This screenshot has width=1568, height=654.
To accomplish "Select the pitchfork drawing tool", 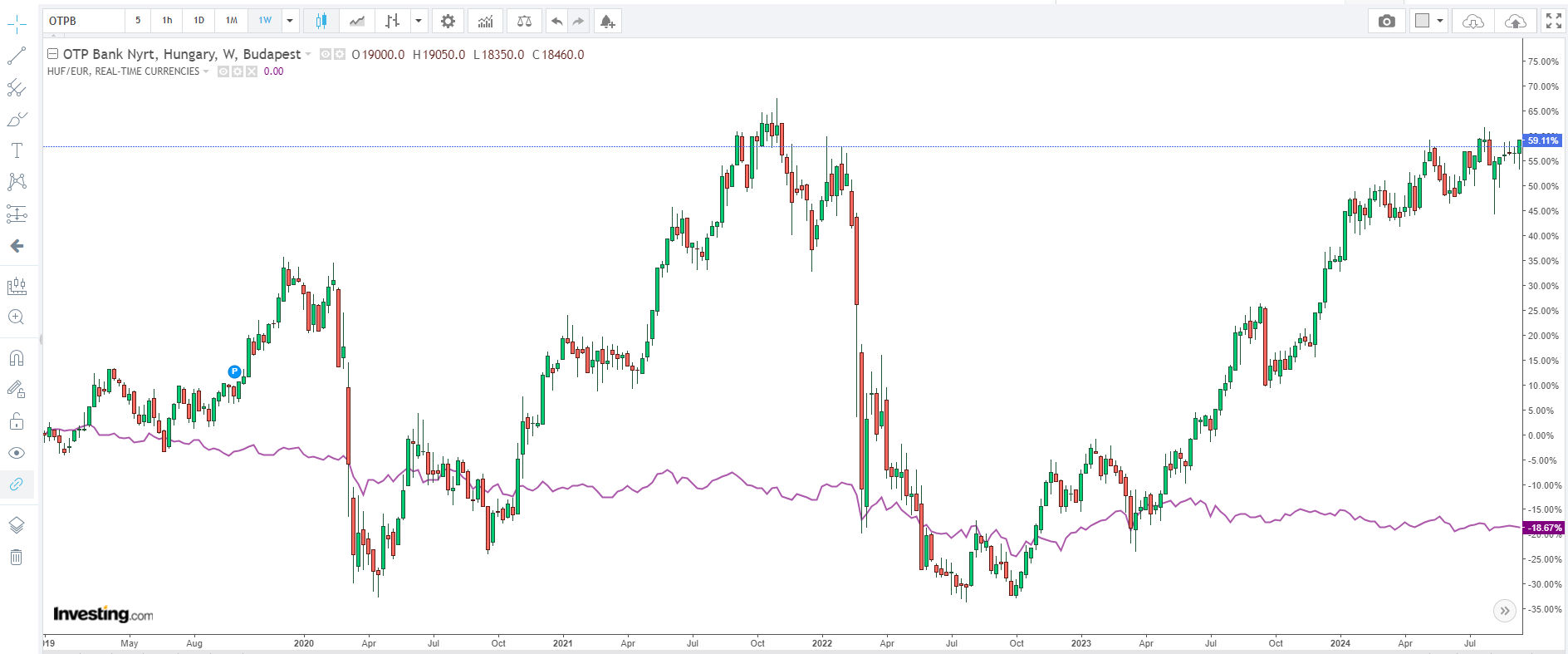I will 17,88.
